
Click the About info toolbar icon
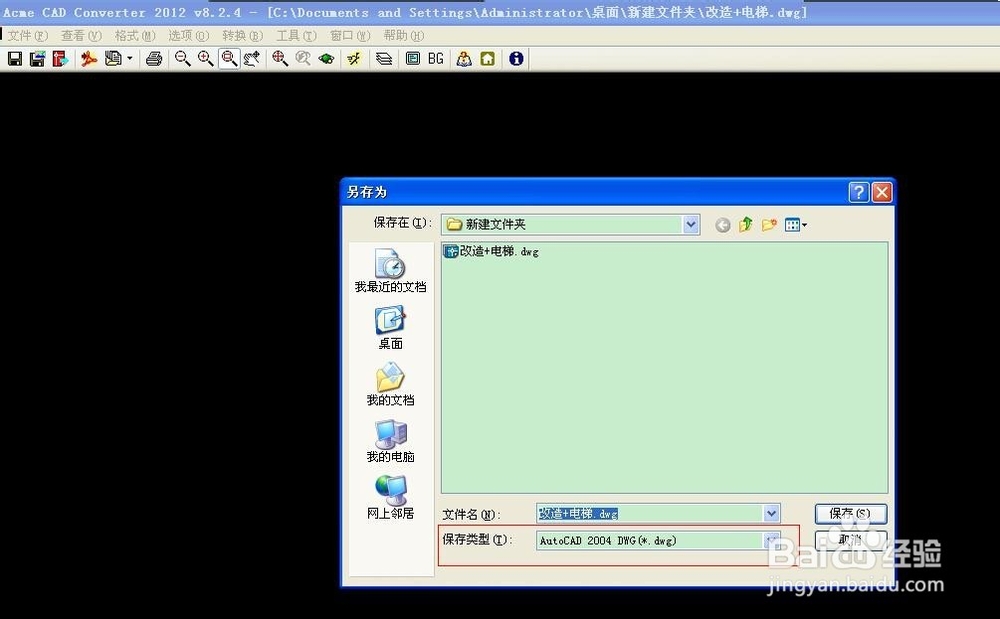pyautogui.click(x=516, y=59)
